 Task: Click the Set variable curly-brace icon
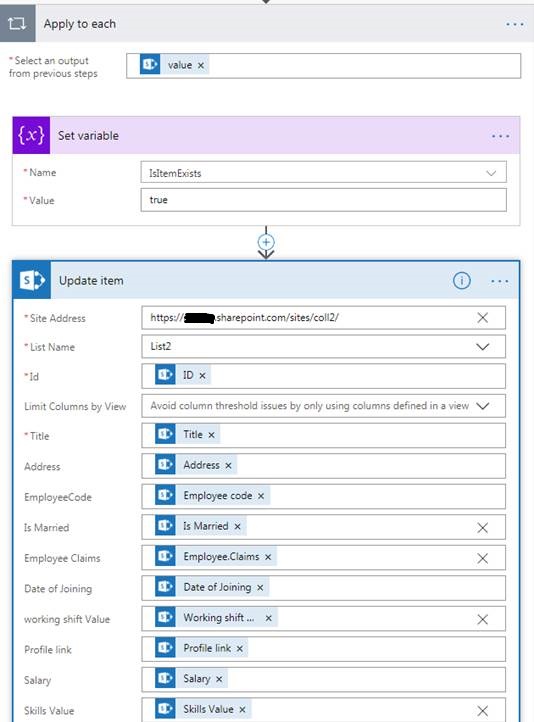(x=31, y=135)
